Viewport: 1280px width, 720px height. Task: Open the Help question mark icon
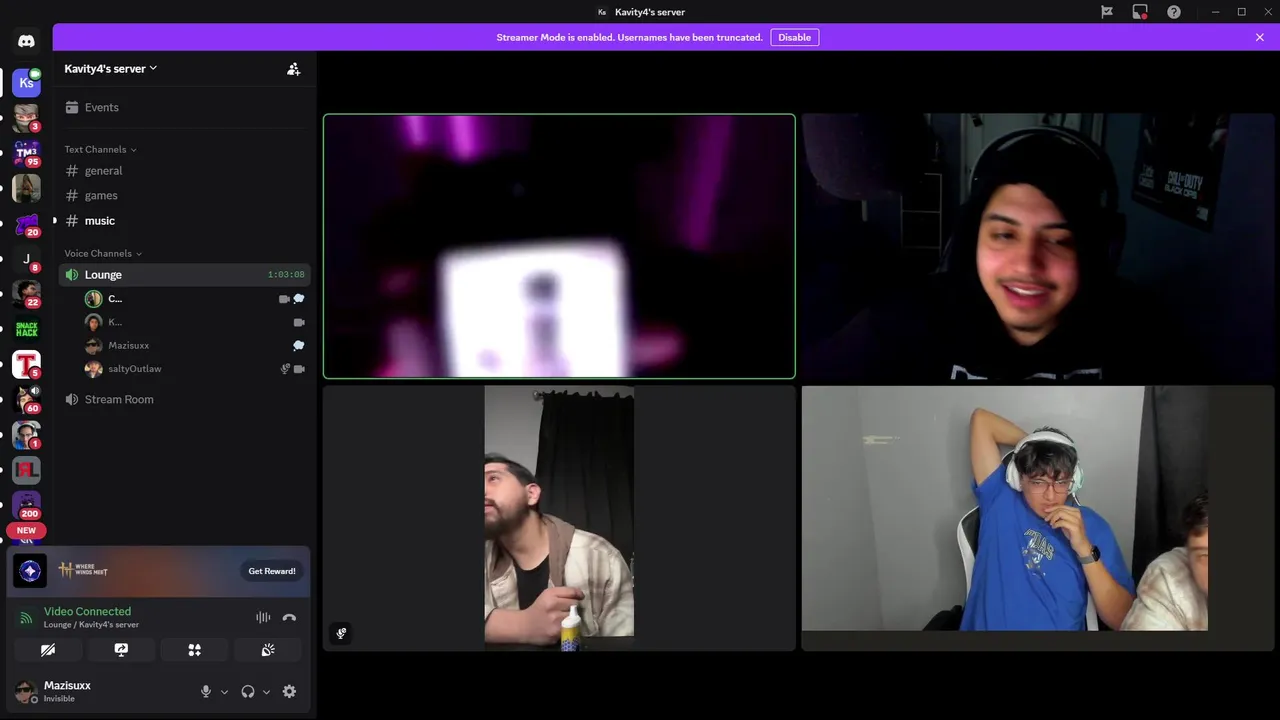click(1174, 12)
